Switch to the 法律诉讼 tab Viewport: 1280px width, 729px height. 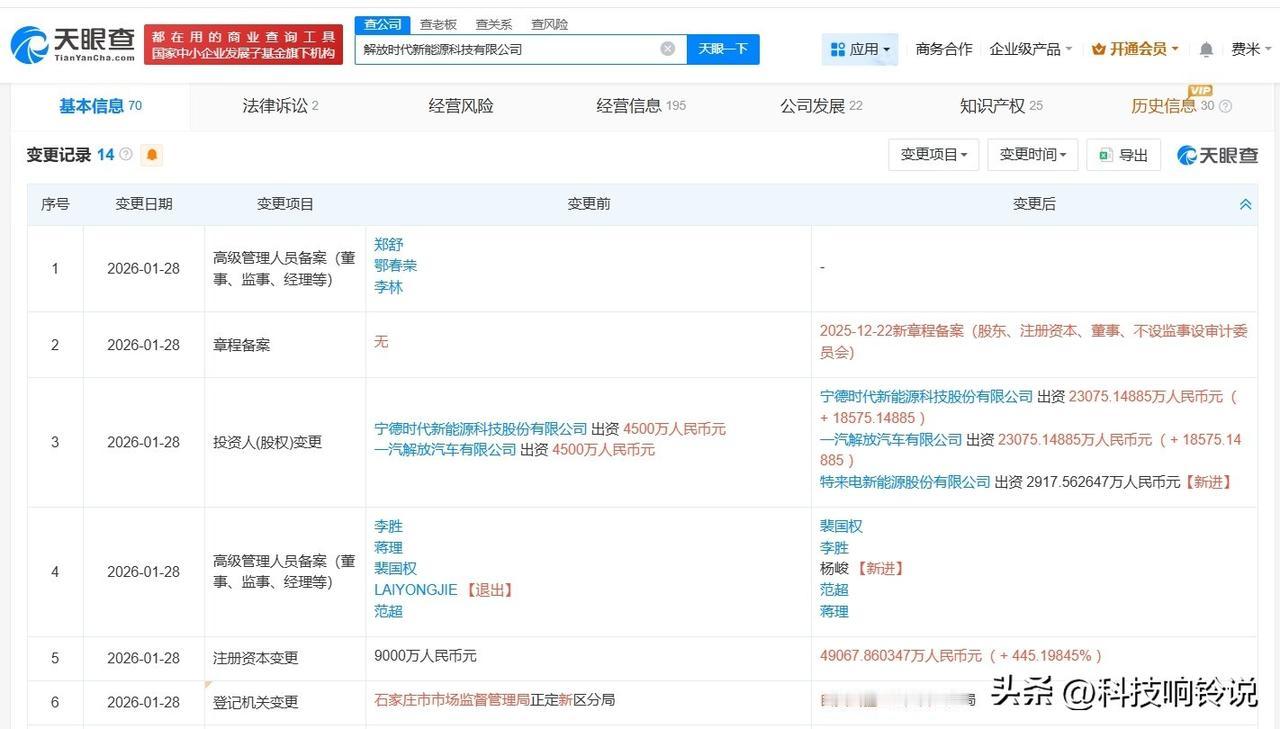pos(276,105)
